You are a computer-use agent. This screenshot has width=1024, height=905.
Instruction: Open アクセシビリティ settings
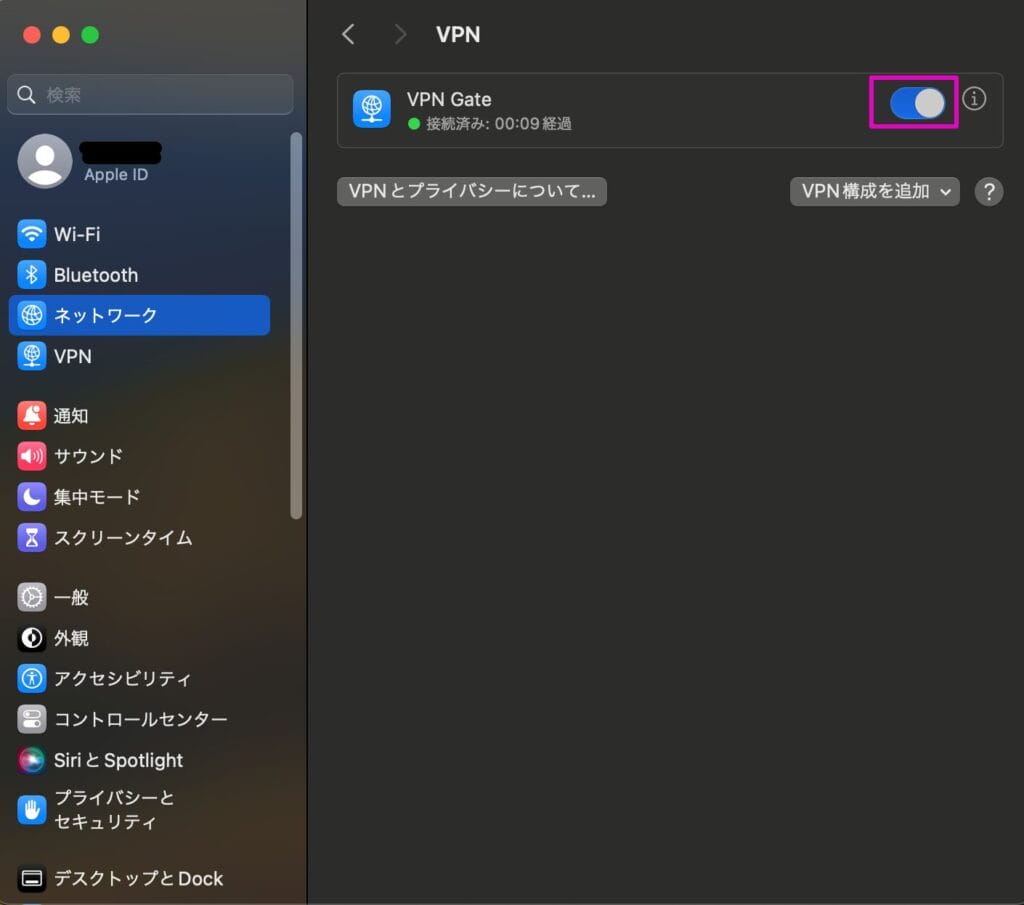point(139,678)
